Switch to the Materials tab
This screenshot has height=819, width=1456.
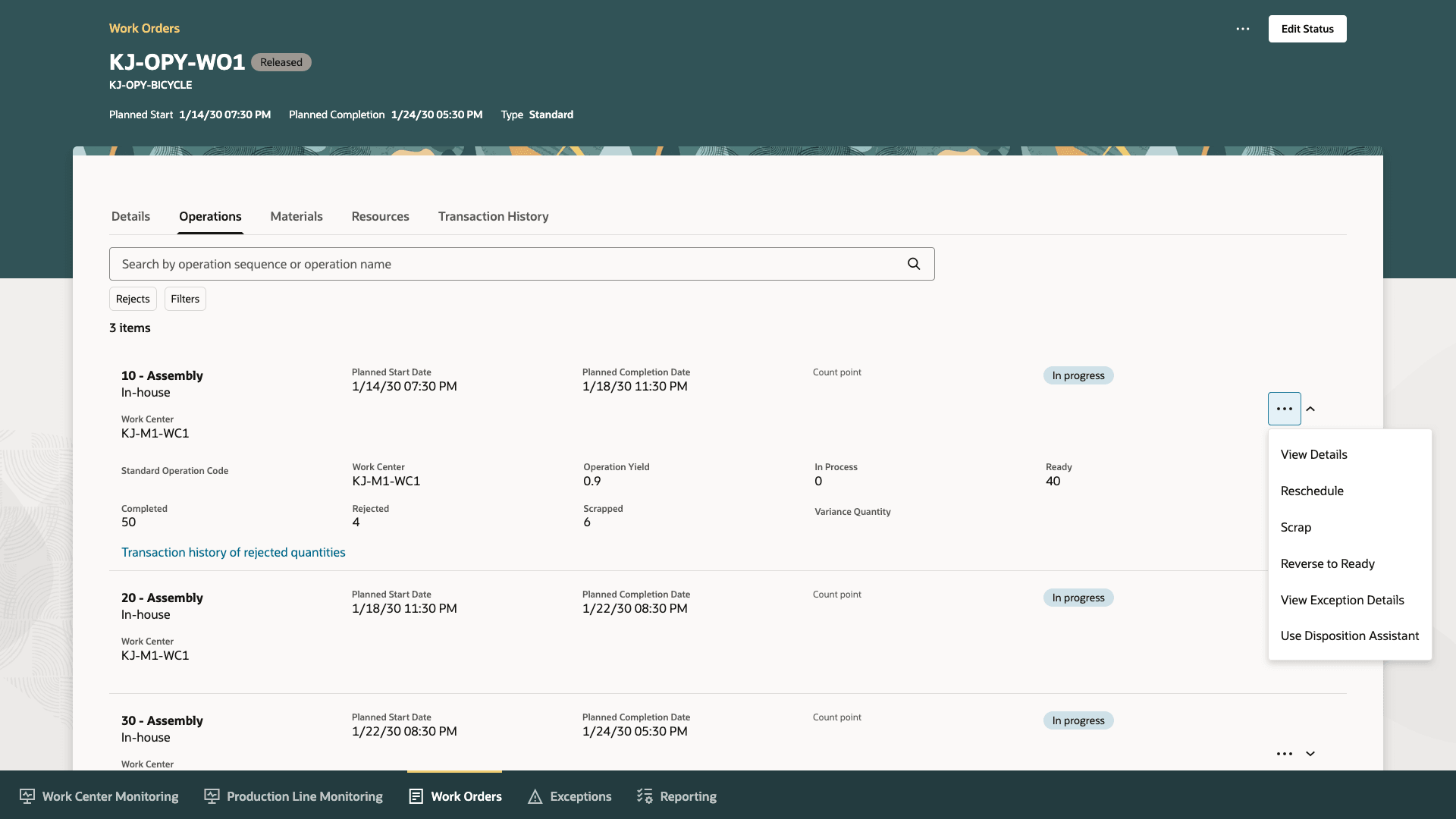297,216
